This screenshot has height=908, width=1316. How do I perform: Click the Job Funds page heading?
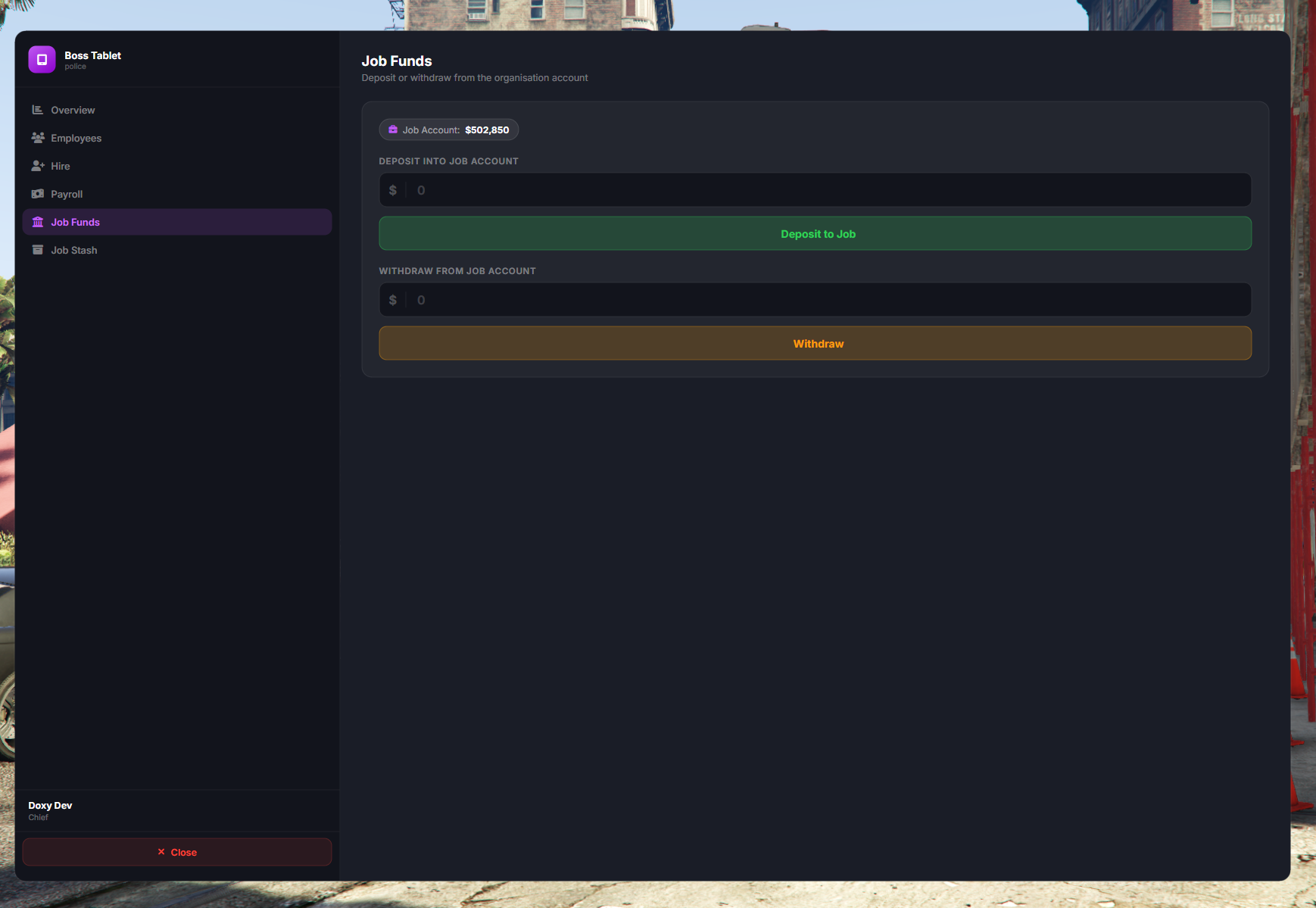coord(397,61)
